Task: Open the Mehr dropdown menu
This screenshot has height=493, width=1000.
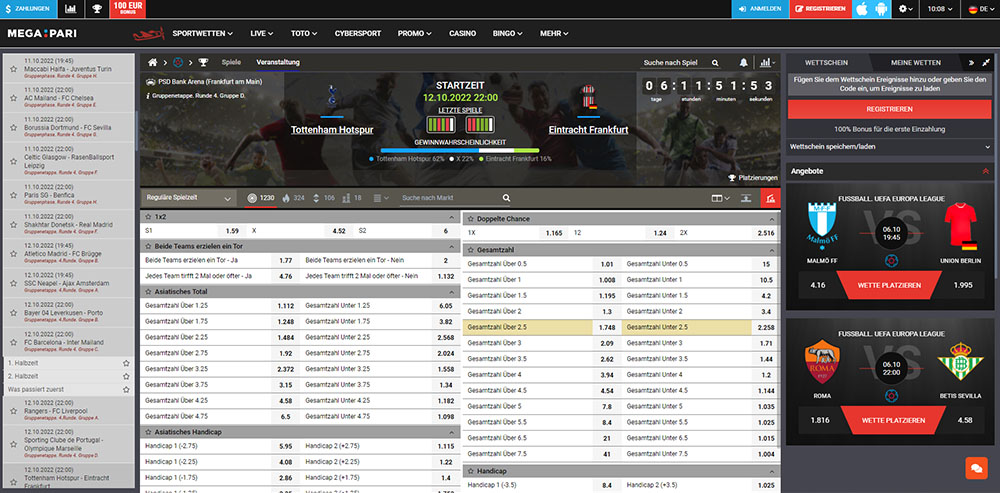Action: click(554, 33)
